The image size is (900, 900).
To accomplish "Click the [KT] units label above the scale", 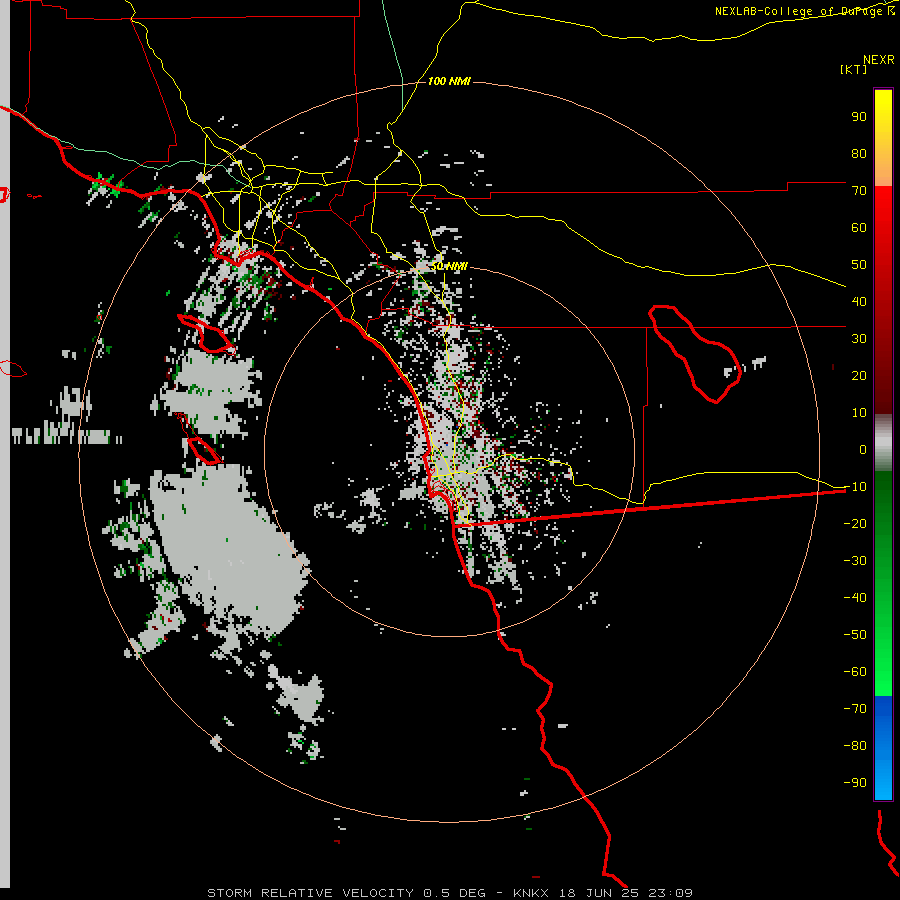I will coord(853,69).
